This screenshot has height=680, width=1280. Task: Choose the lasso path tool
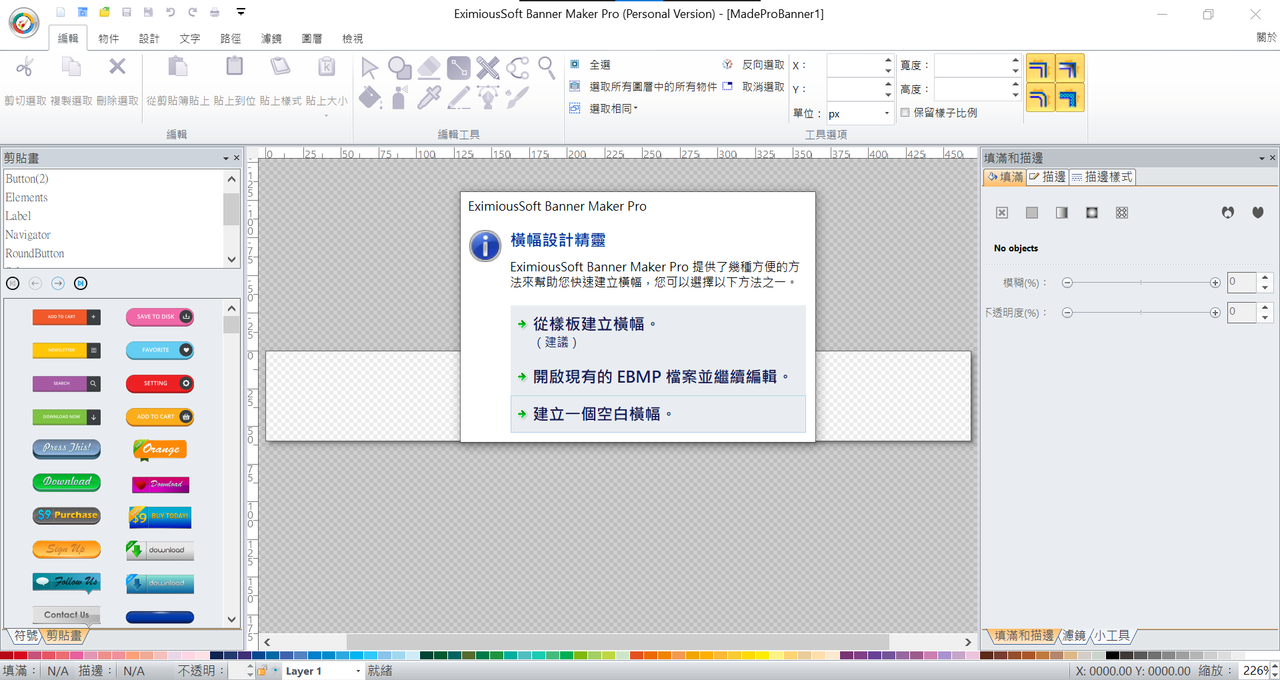pos(517,68)
